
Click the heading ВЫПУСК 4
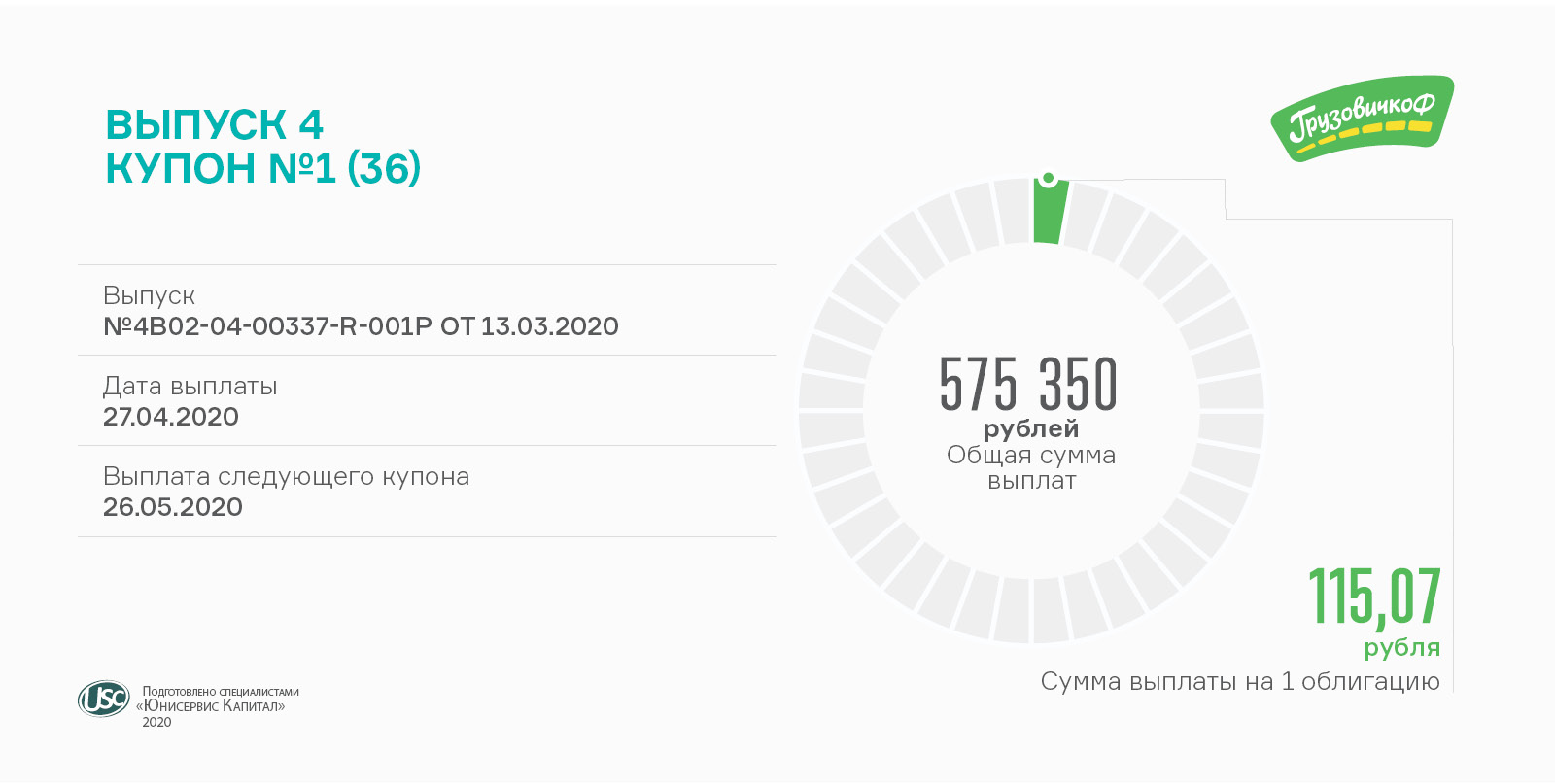pyautogui.click(x=214, y=125)
